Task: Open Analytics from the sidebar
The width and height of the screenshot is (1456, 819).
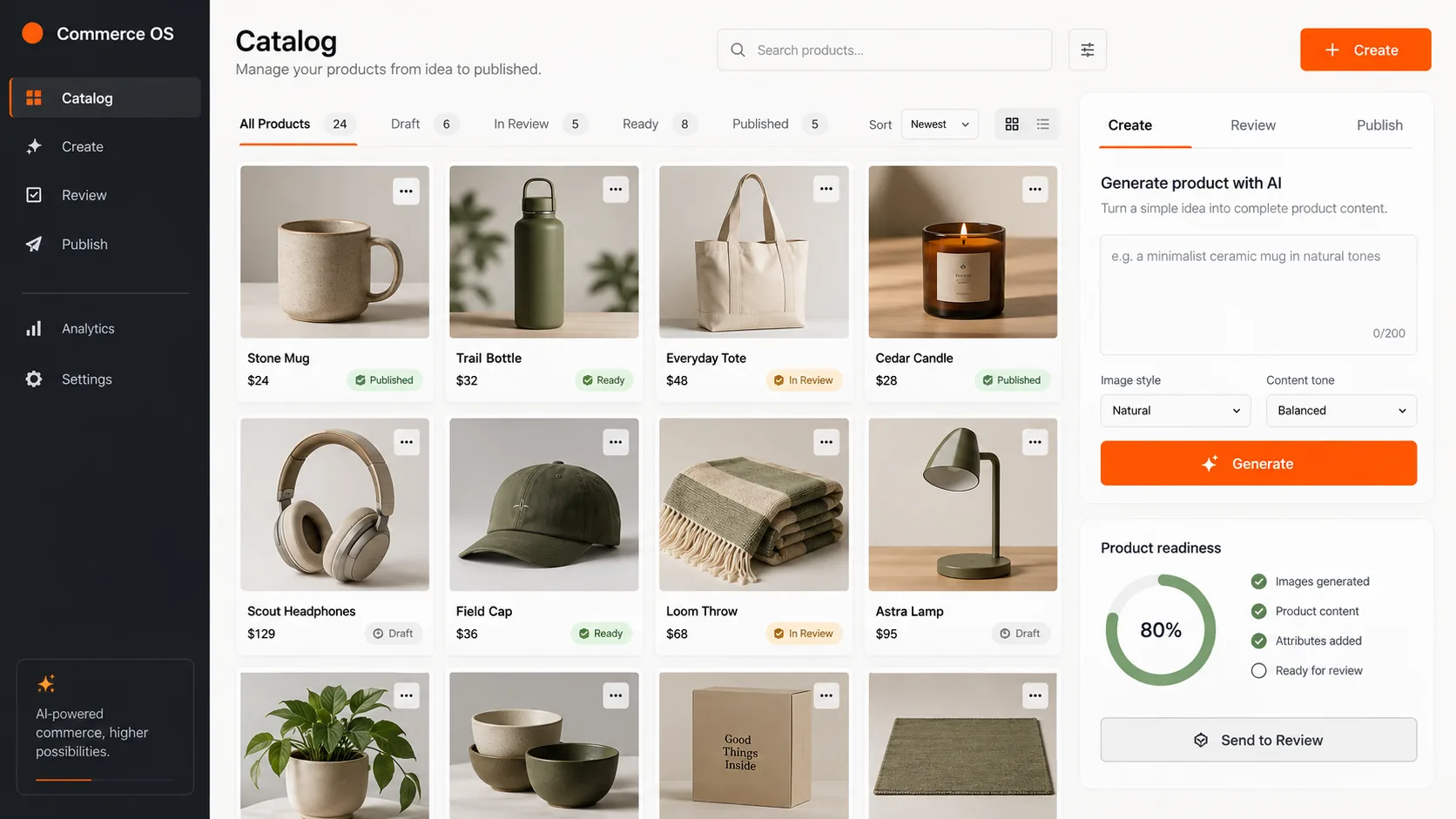Action: tap(104, 328)
